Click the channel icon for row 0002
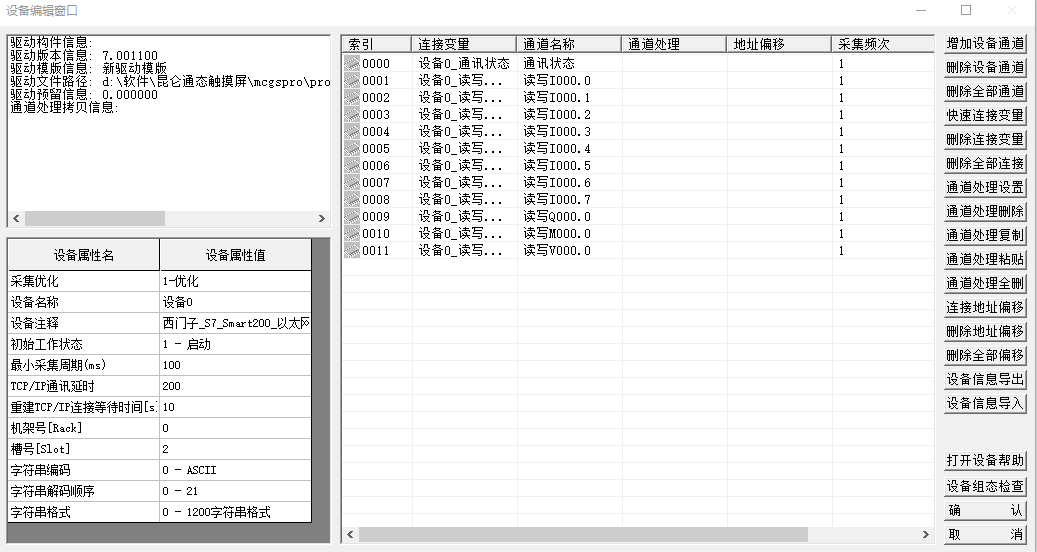1037x552 pixels. (x=353, y=98)
